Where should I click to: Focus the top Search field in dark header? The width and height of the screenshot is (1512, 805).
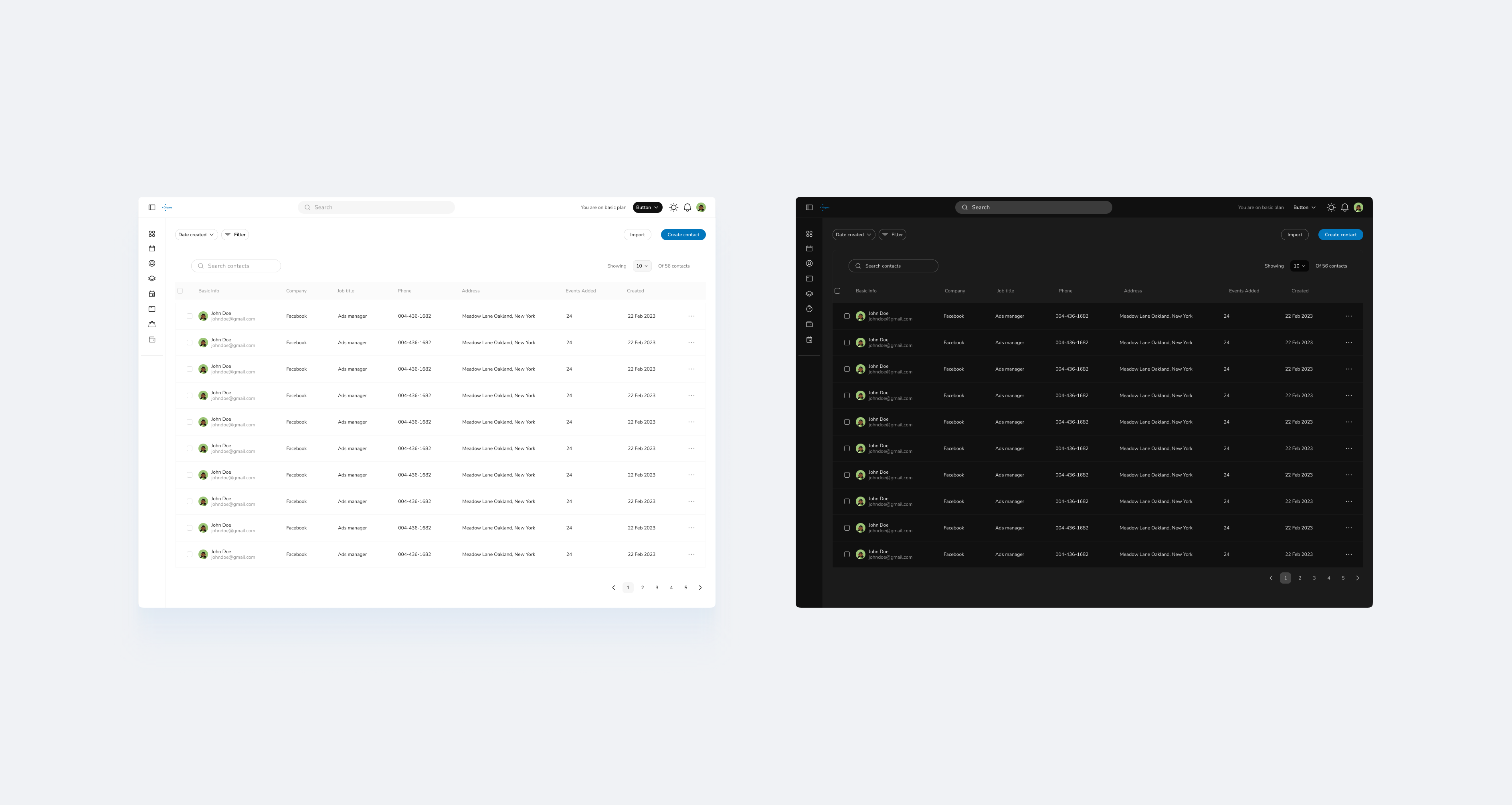[1034, 207]
